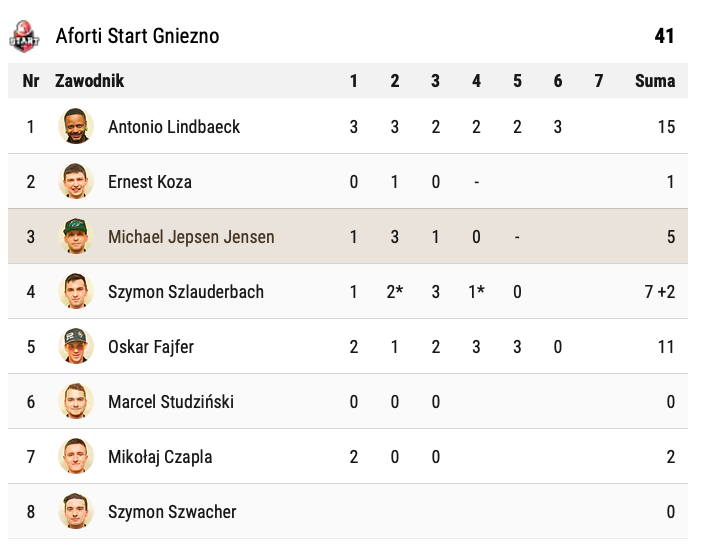Viewport: 701px width, 556px height.
Task: Click the Zawodnik column header
Action: tap(90, 81)
